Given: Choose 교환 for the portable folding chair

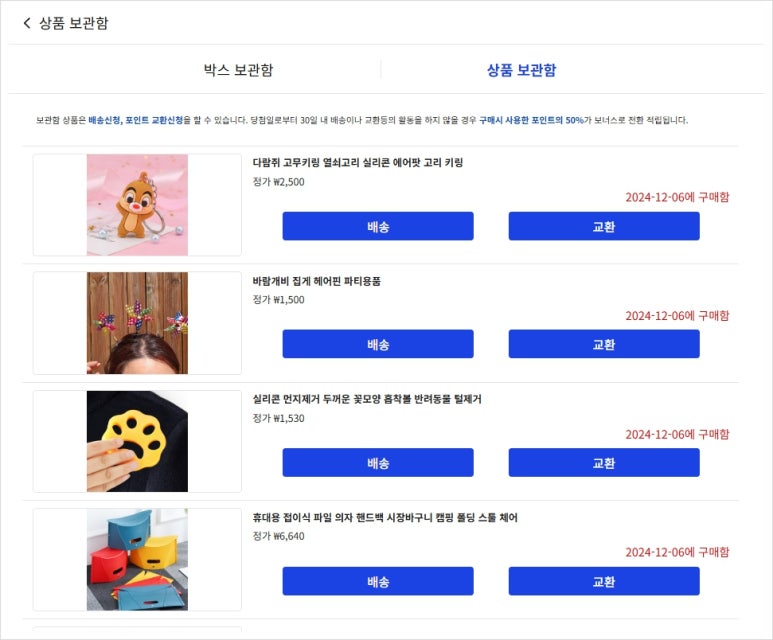Looking at the screenshot, I should [604, 581].
